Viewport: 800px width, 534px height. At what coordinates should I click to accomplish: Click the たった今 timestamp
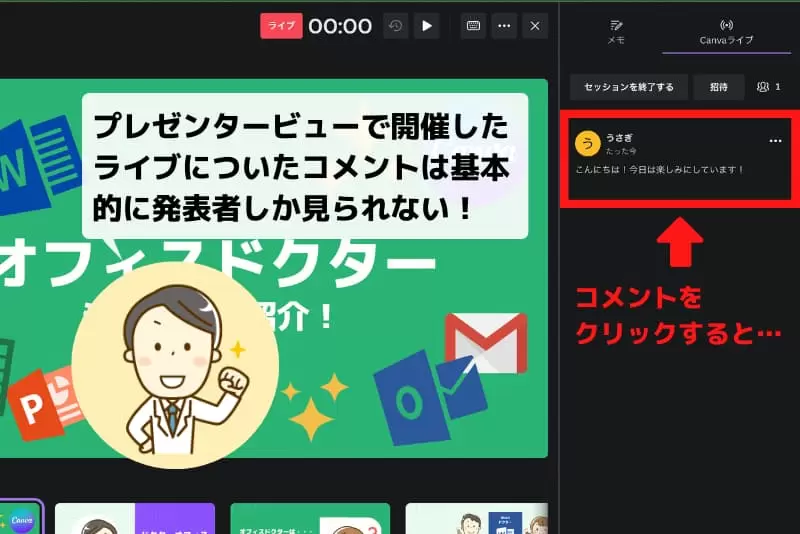click(621, 151)
